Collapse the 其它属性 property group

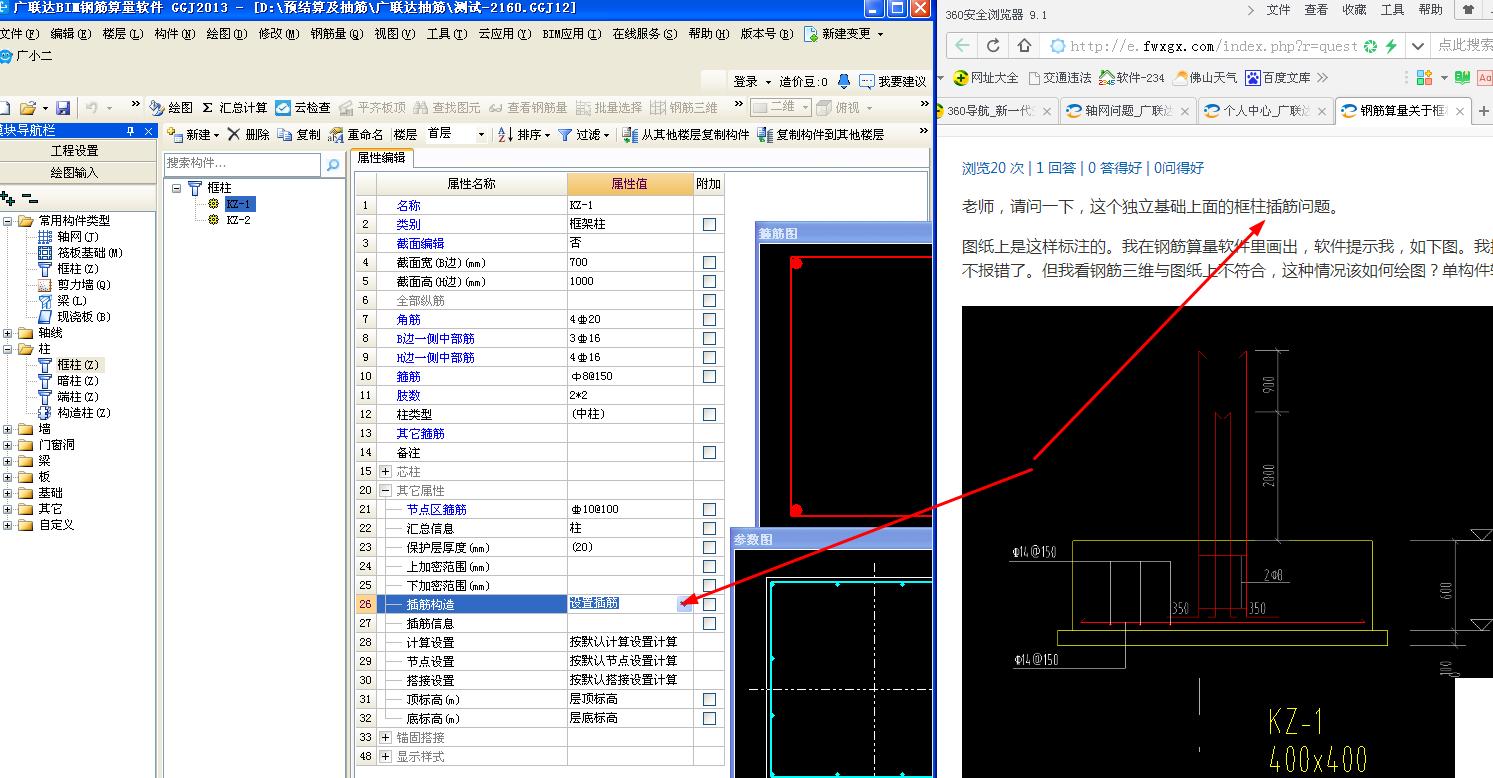(386, 491)
